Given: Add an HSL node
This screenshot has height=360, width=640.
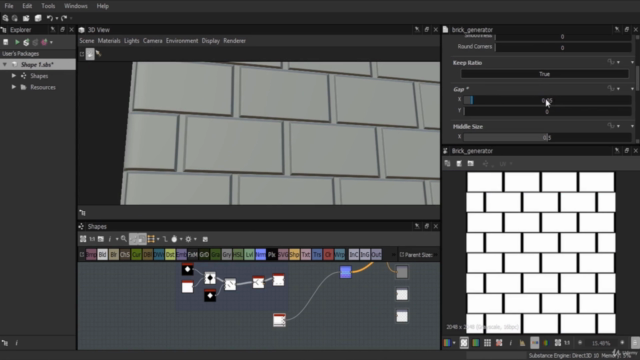Looking at the screenshot, I should click(238, 255).
